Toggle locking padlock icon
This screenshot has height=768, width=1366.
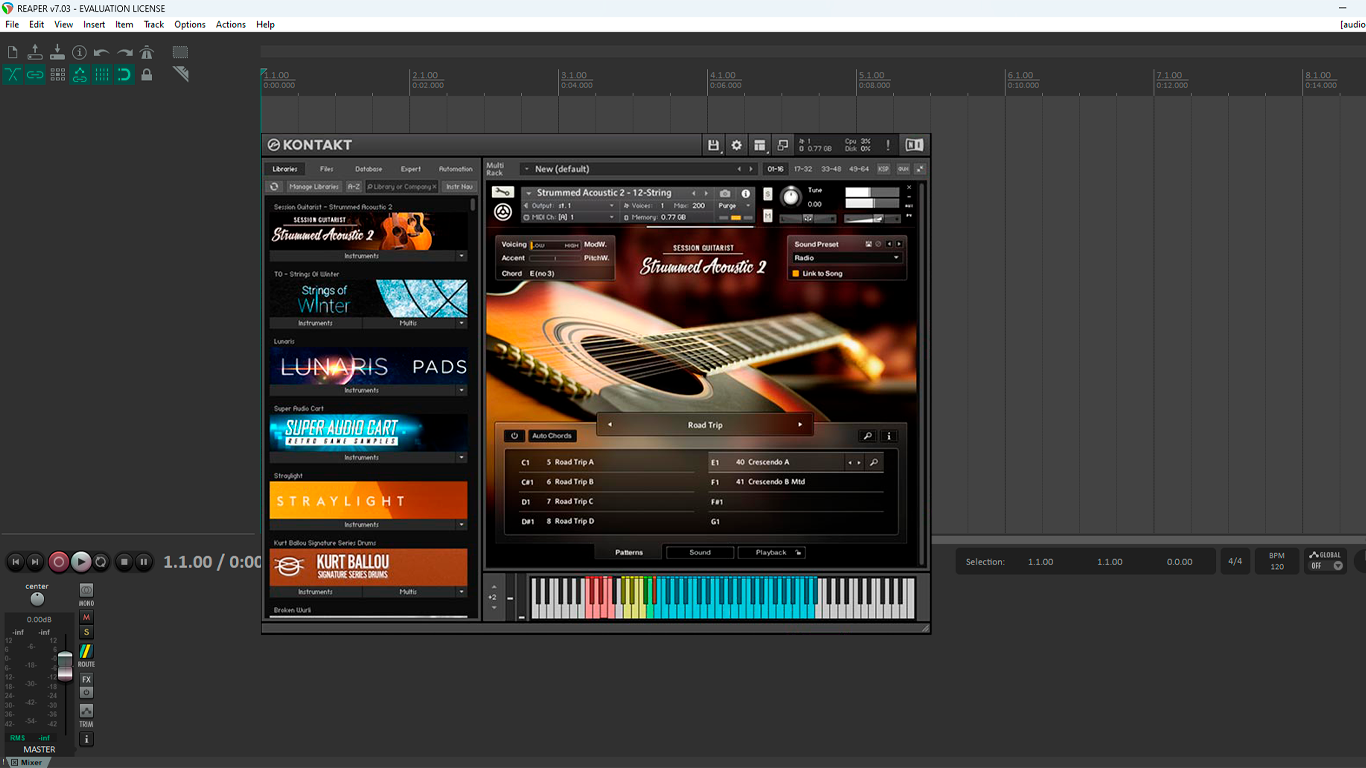point(147,74)
